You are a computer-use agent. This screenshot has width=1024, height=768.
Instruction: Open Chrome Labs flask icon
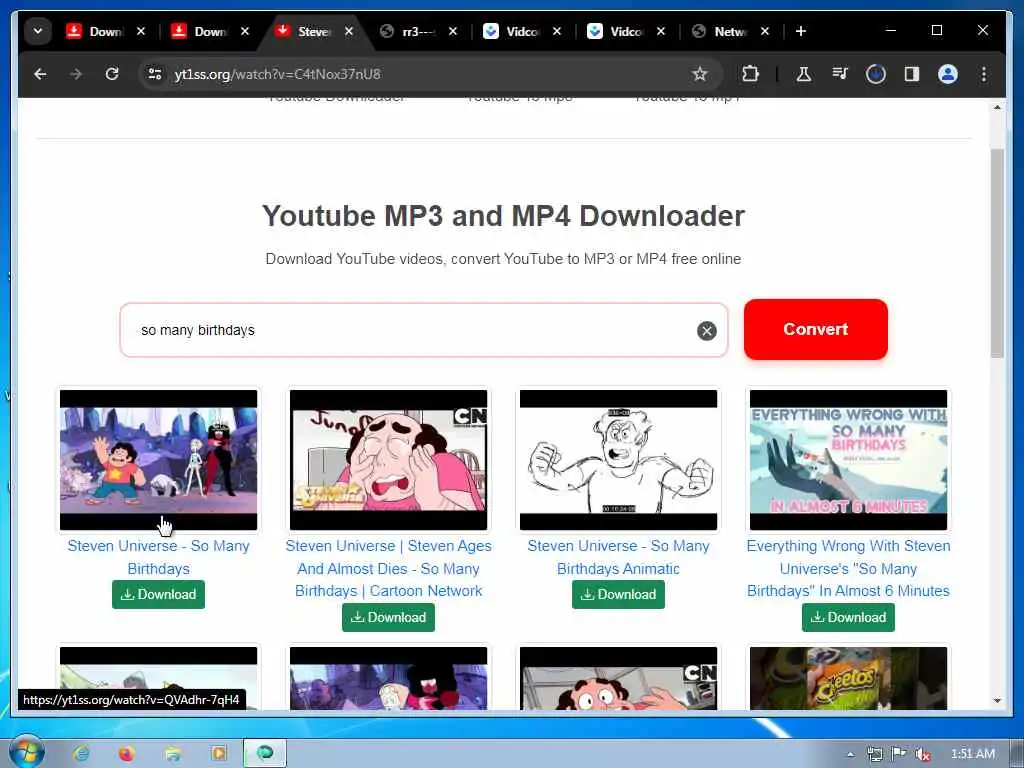click(x=803, y=74)
